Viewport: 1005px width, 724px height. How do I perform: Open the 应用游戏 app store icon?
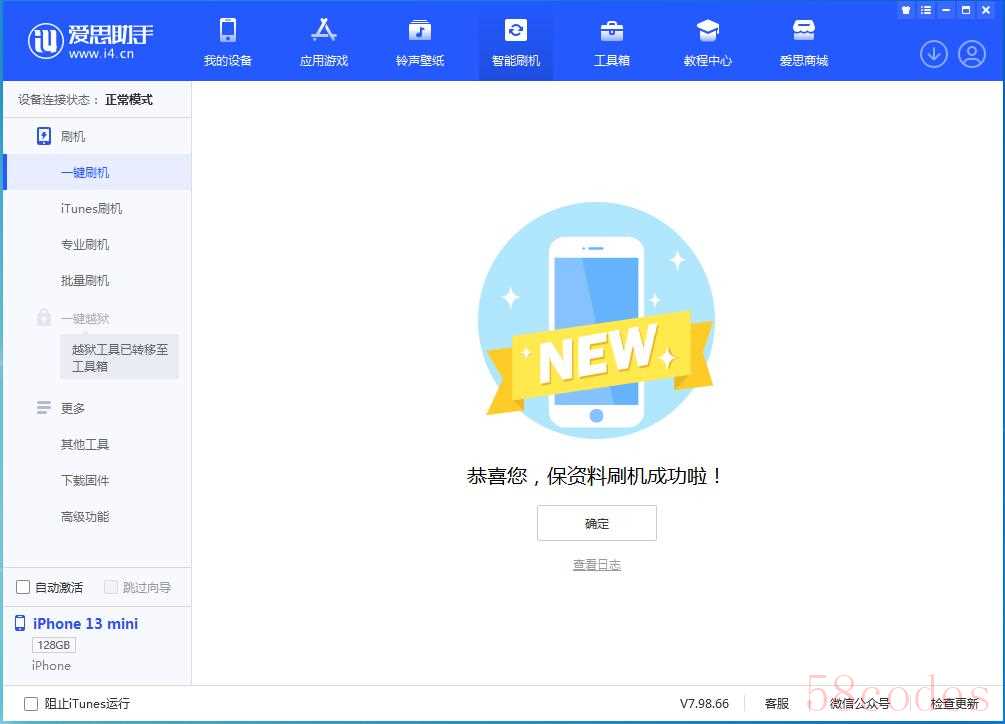pos(324,31)
